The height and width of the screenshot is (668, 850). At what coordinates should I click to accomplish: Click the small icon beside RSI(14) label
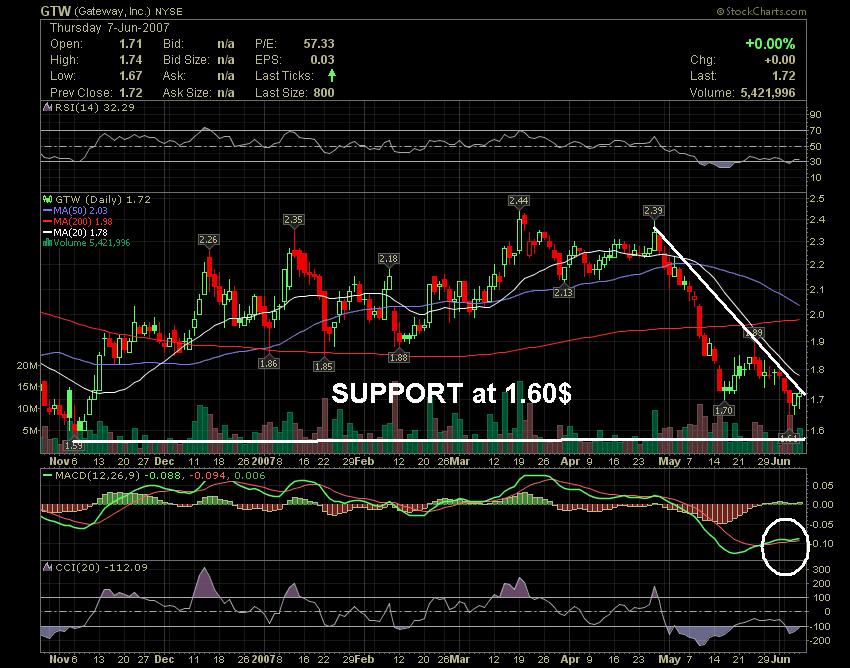pyautogui.click(x=48, y=107)
